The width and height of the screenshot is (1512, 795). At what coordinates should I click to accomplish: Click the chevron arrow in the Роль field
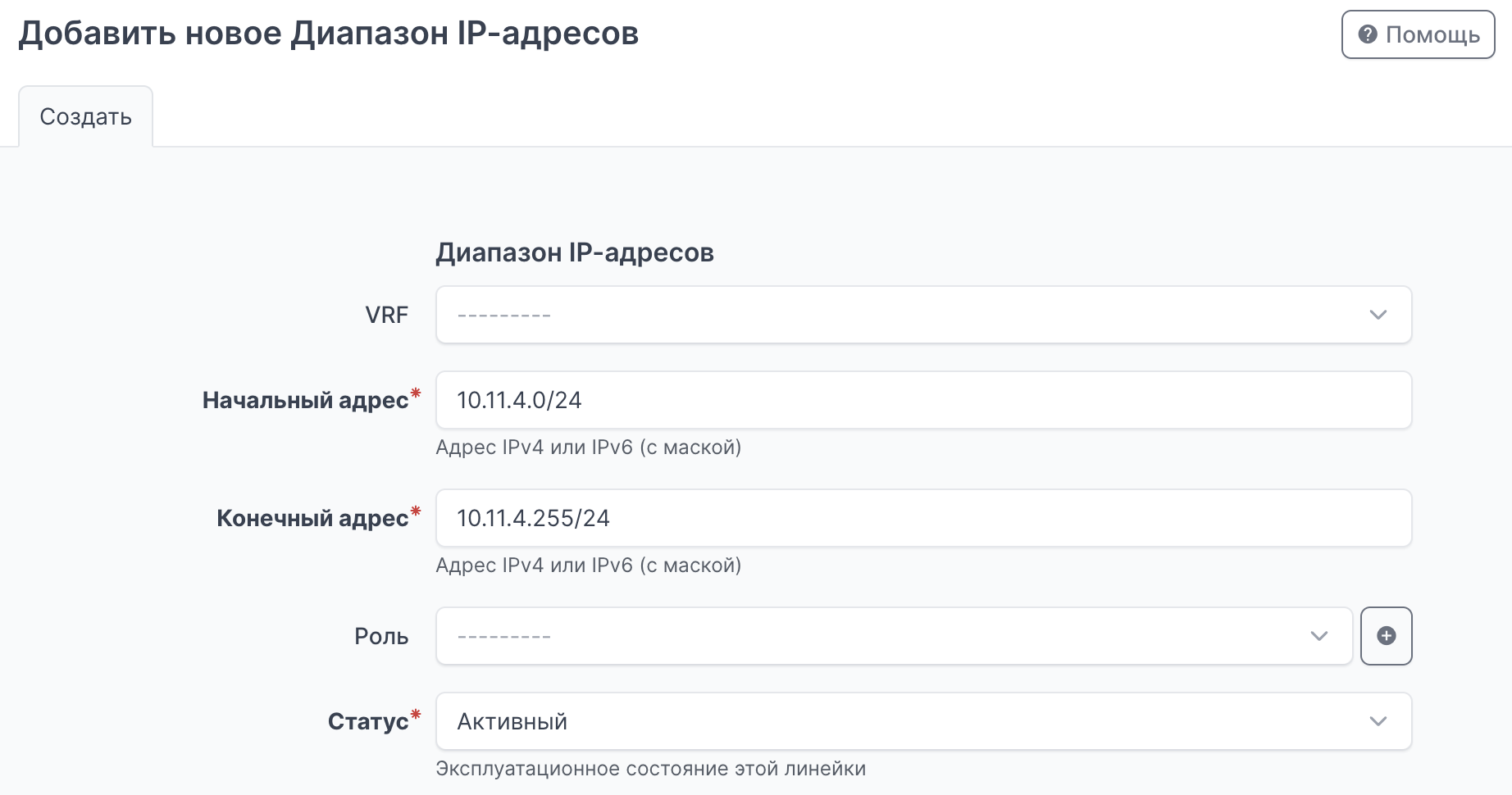coord(1318,636)
